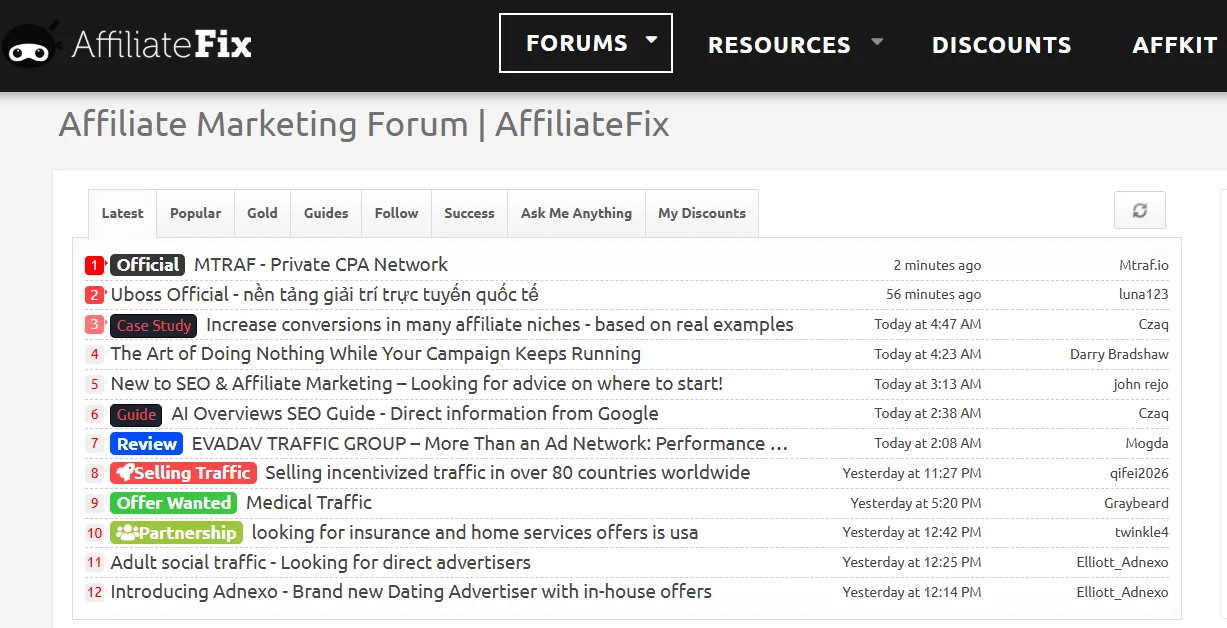View Darry Bradshaw's profile
This screenshot has width=1227, height=628.
pos(1119,354)
